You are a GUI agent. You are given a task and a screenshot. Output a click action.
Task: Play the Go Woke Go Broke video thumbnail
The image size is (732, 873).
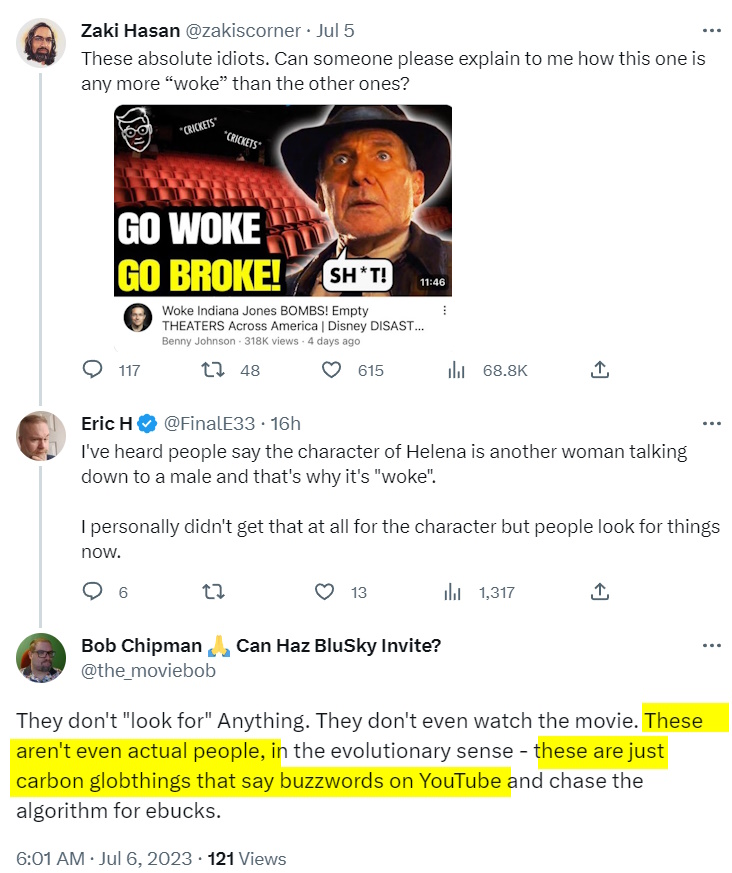click(x=282, y=200)
